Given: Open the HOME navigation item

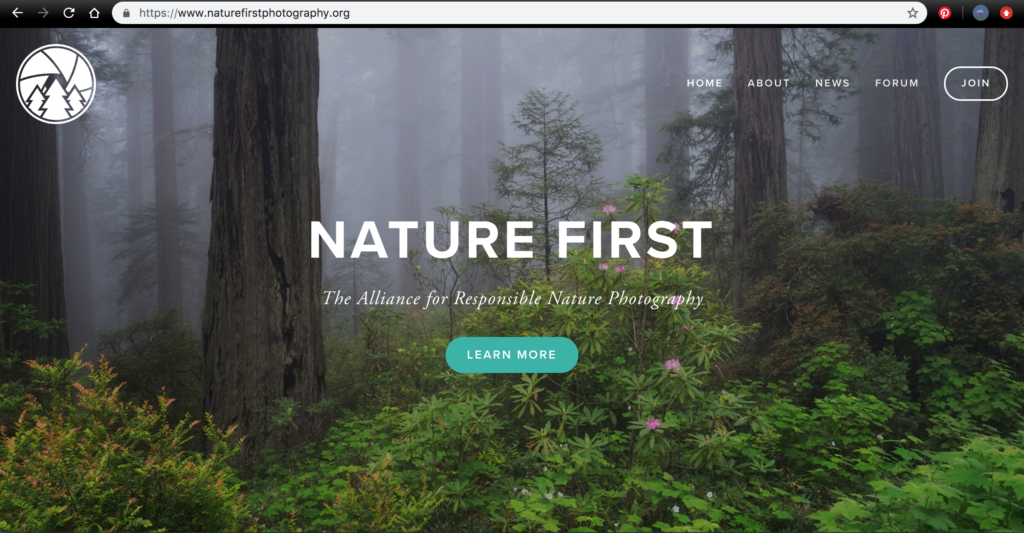Looking at the screenshot, I should (x=704, y=83).
